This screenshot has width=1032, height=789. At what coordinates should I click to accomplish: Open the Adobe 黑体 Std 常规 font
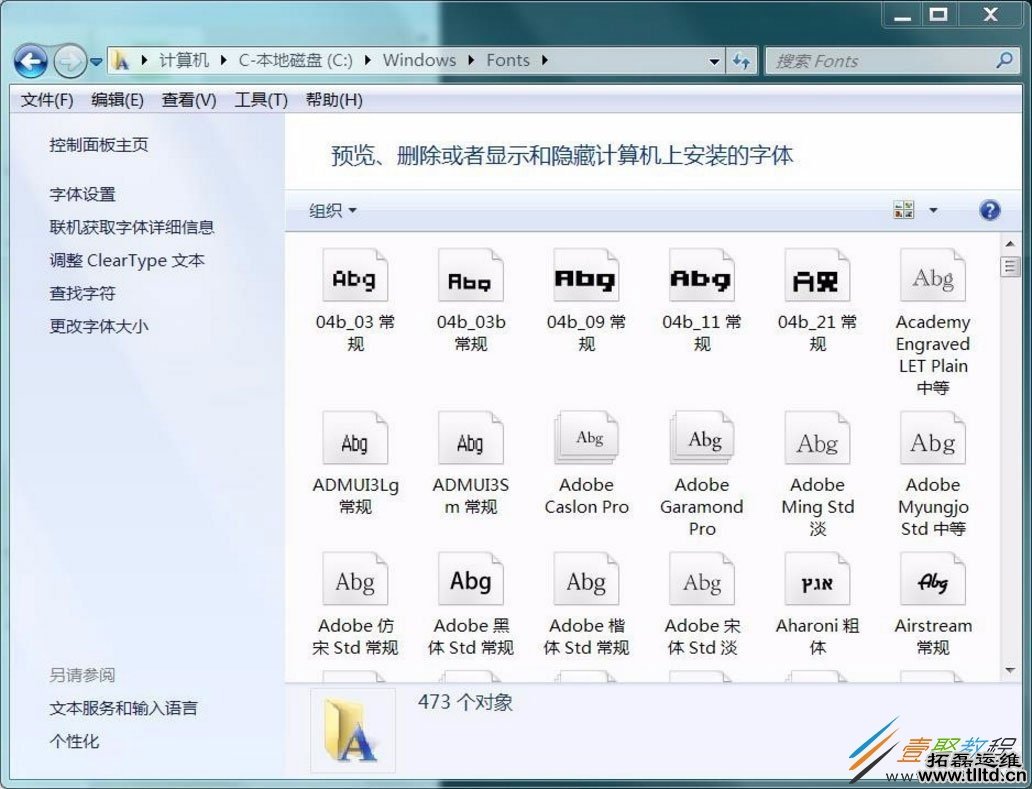470,578
